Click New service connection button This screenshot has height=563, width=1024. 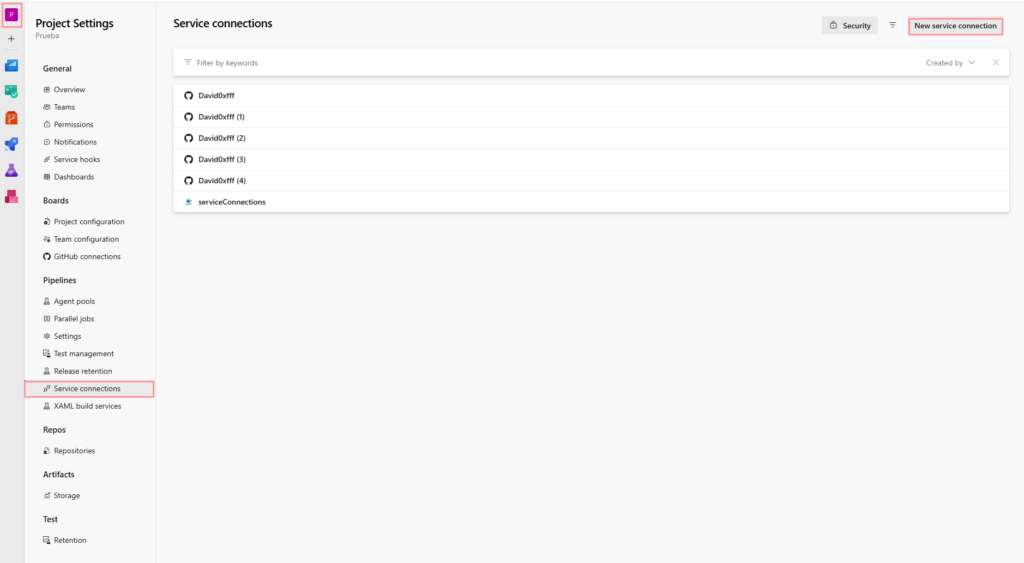[x=955, y=26]
